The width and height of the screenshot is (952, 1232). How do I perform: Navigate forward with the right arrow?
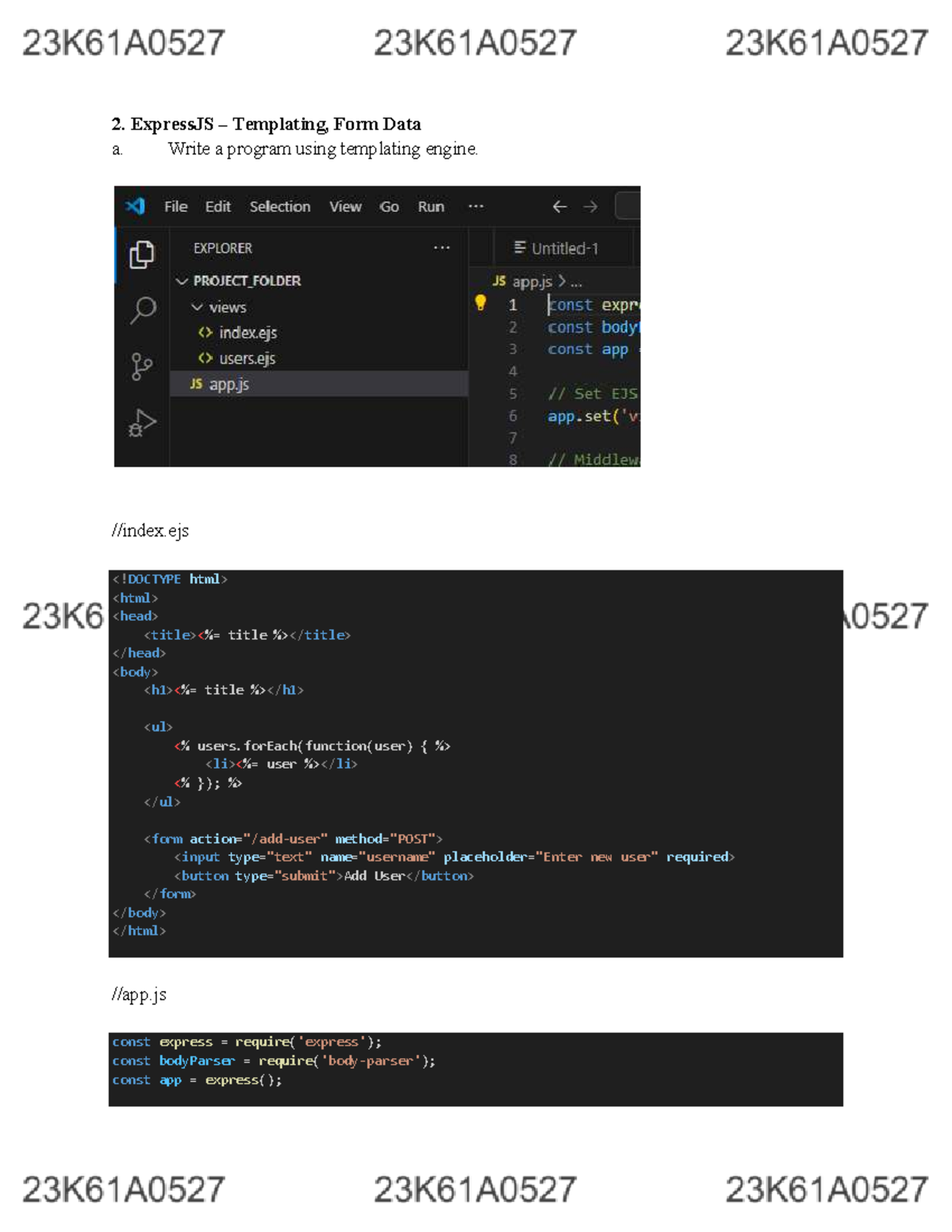[590, 206]
